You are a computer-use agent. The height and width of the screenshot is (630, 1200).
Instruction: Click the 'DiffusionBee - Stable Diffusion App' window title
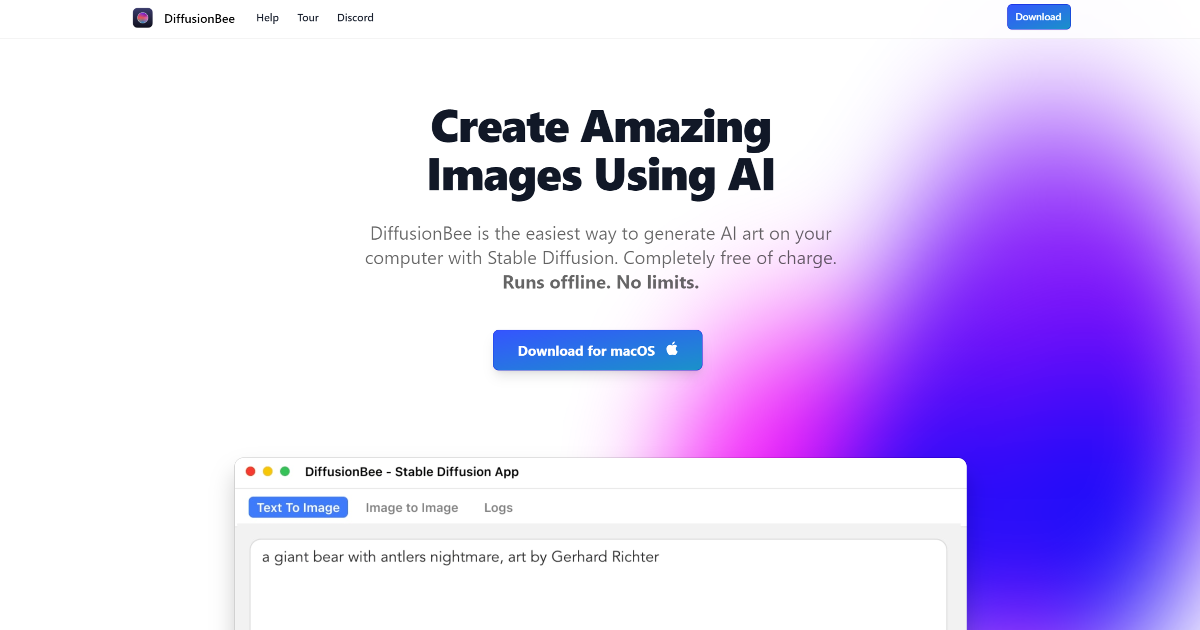click(x=412, y=472)
